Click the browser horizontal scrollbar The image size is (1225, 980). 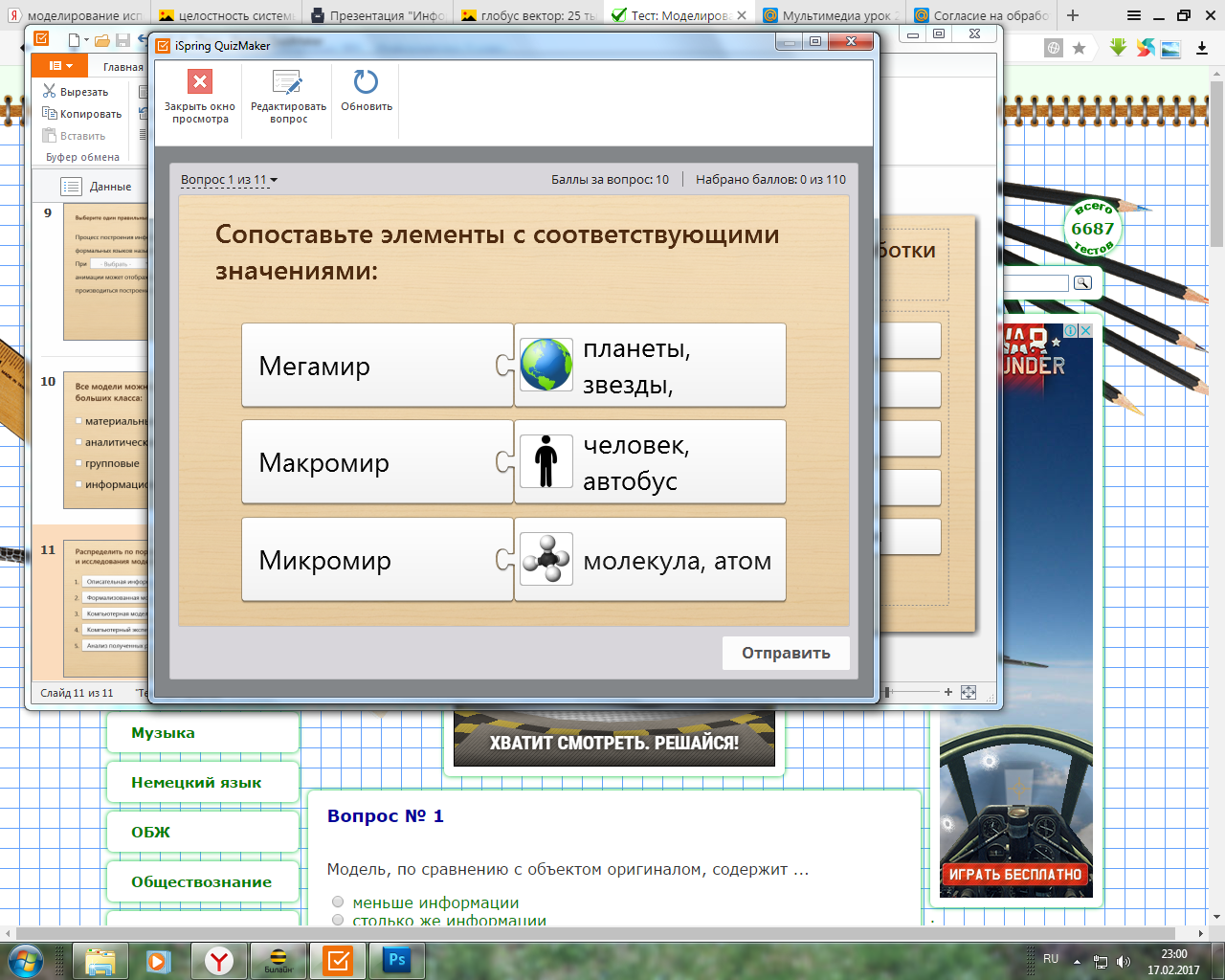click(x=593, y=933)
